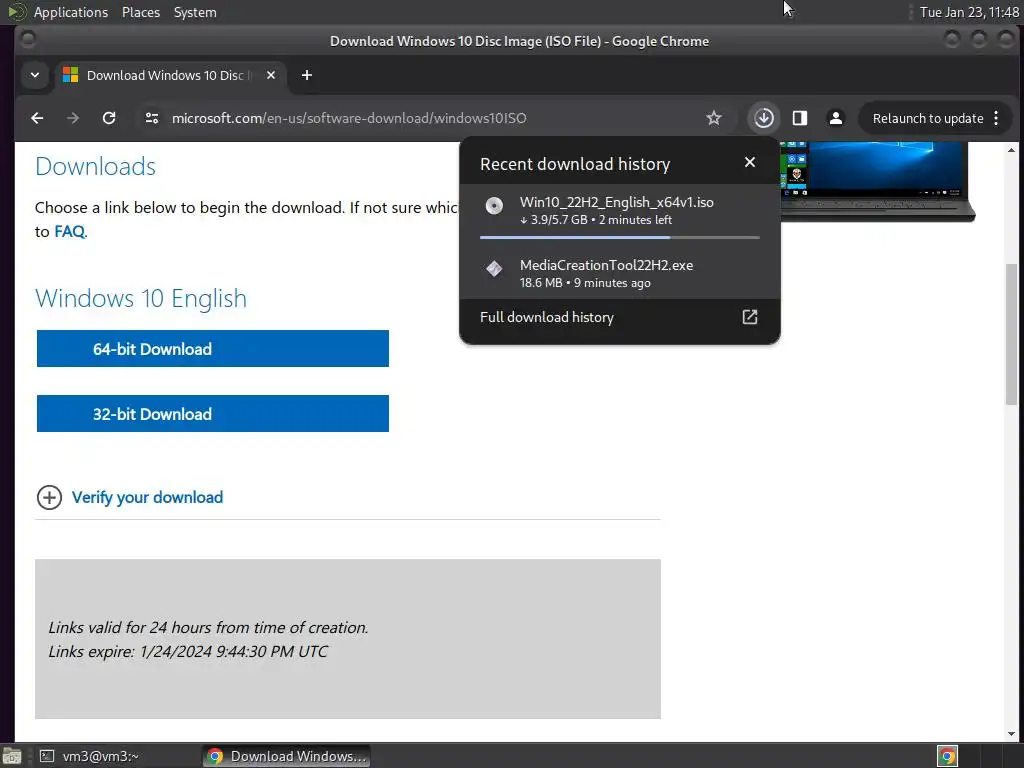The image size is (1024, 768).
Task: Click the MediaCreationTool exe file icon
Action: (494, 268)
